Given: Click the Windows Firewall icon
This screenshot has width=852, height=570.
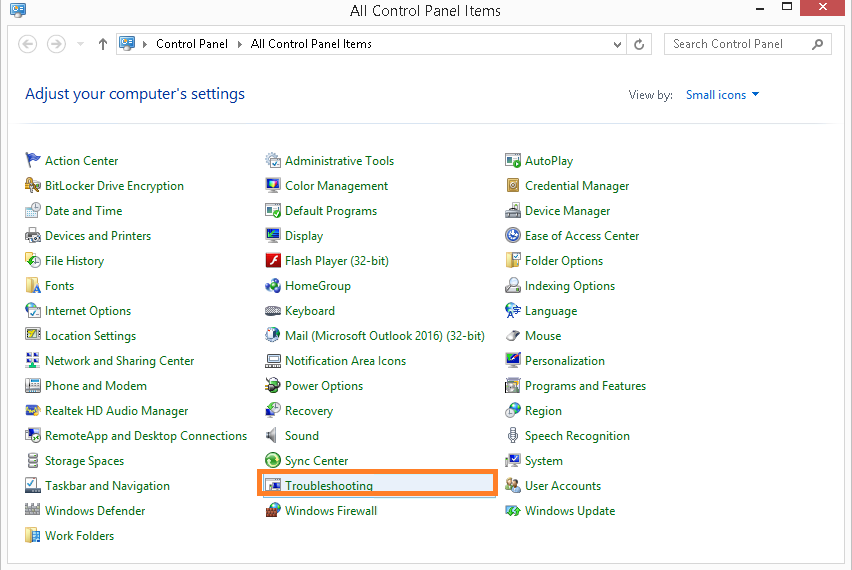Looking at the screenshot, I should [x=273, y=510].
